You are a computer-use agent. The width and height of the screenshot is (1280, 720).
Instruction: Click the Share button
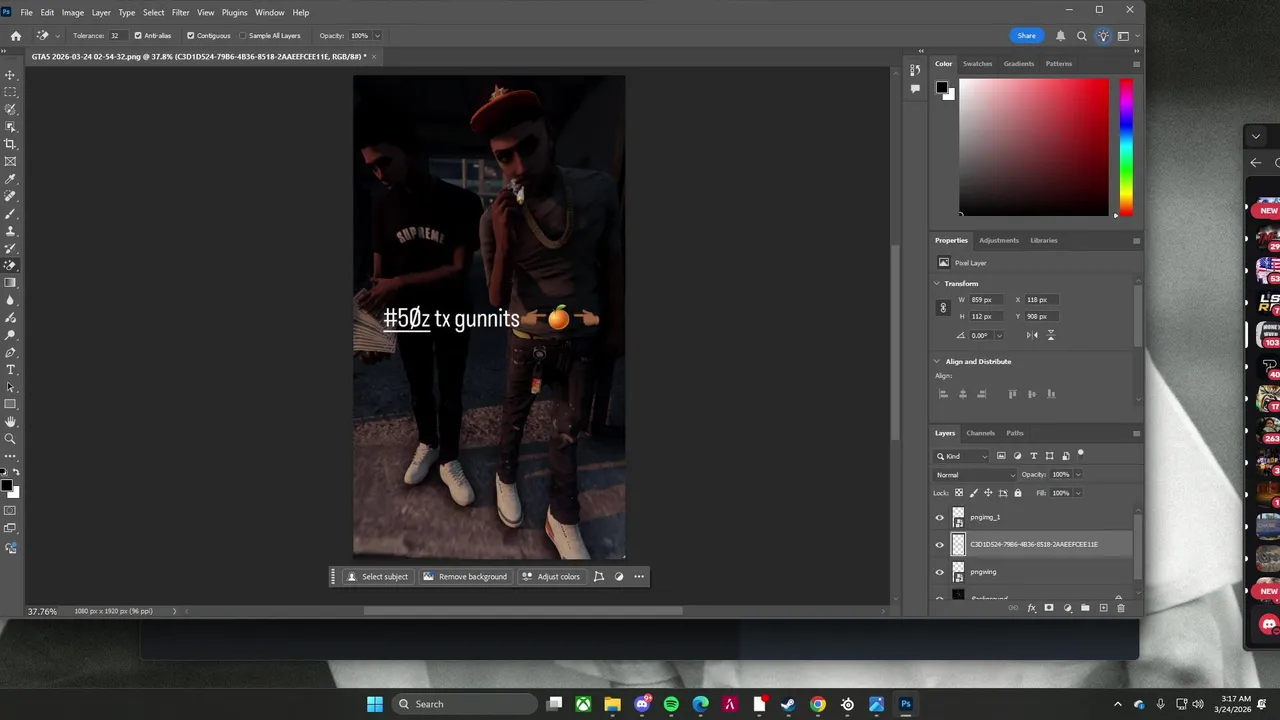coord(1027,36)
